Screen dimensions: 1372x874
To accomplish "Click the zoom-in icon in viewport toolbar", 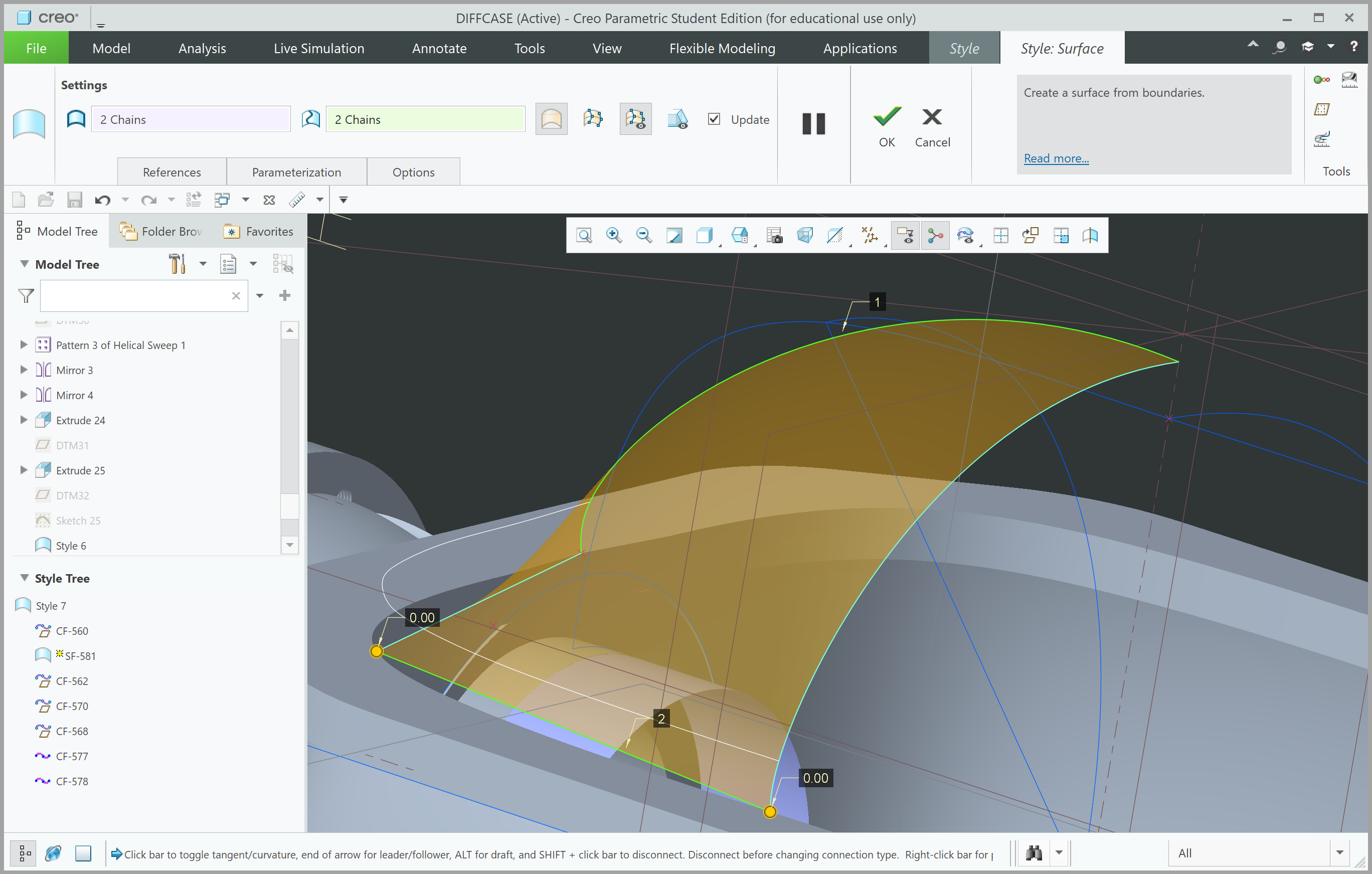I will click(x=611, y=235).
